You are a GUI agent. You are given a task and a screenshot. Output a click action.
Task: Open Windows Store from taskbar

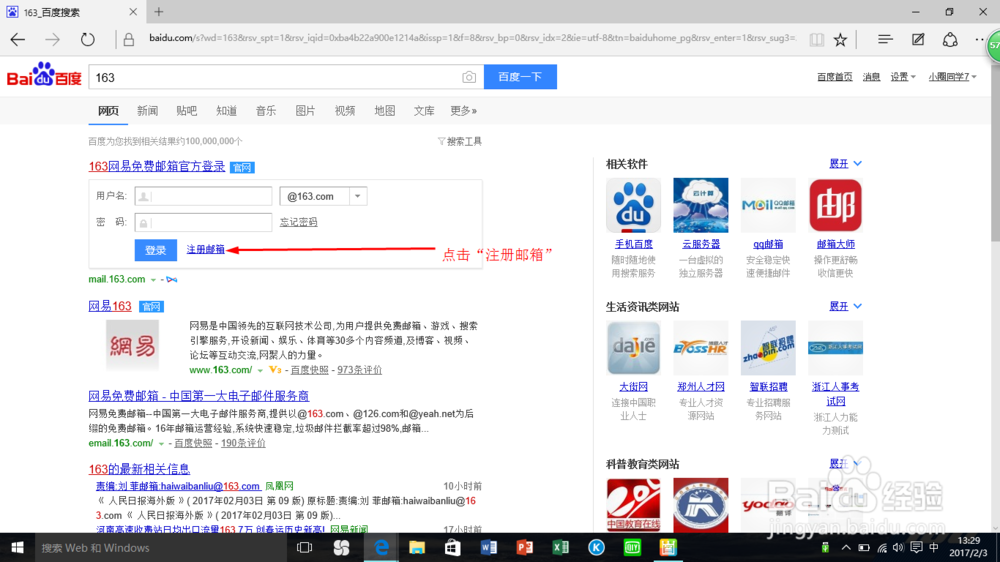[453, 547]
